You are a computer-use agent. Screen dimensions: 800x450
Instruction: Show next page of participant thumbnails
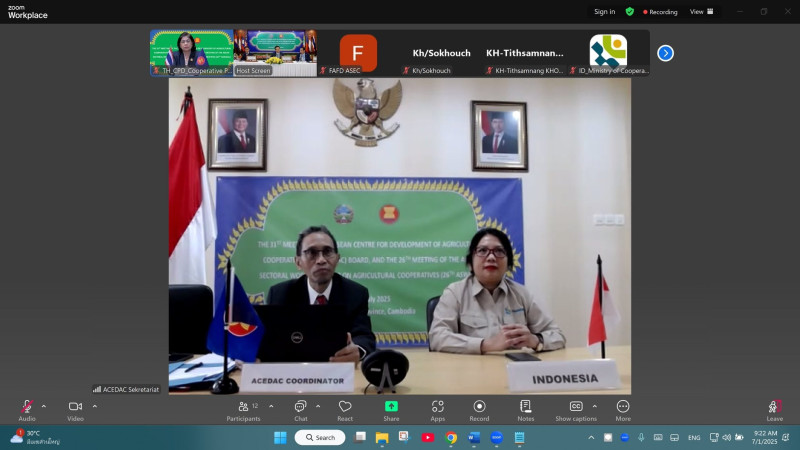(665, 53)
